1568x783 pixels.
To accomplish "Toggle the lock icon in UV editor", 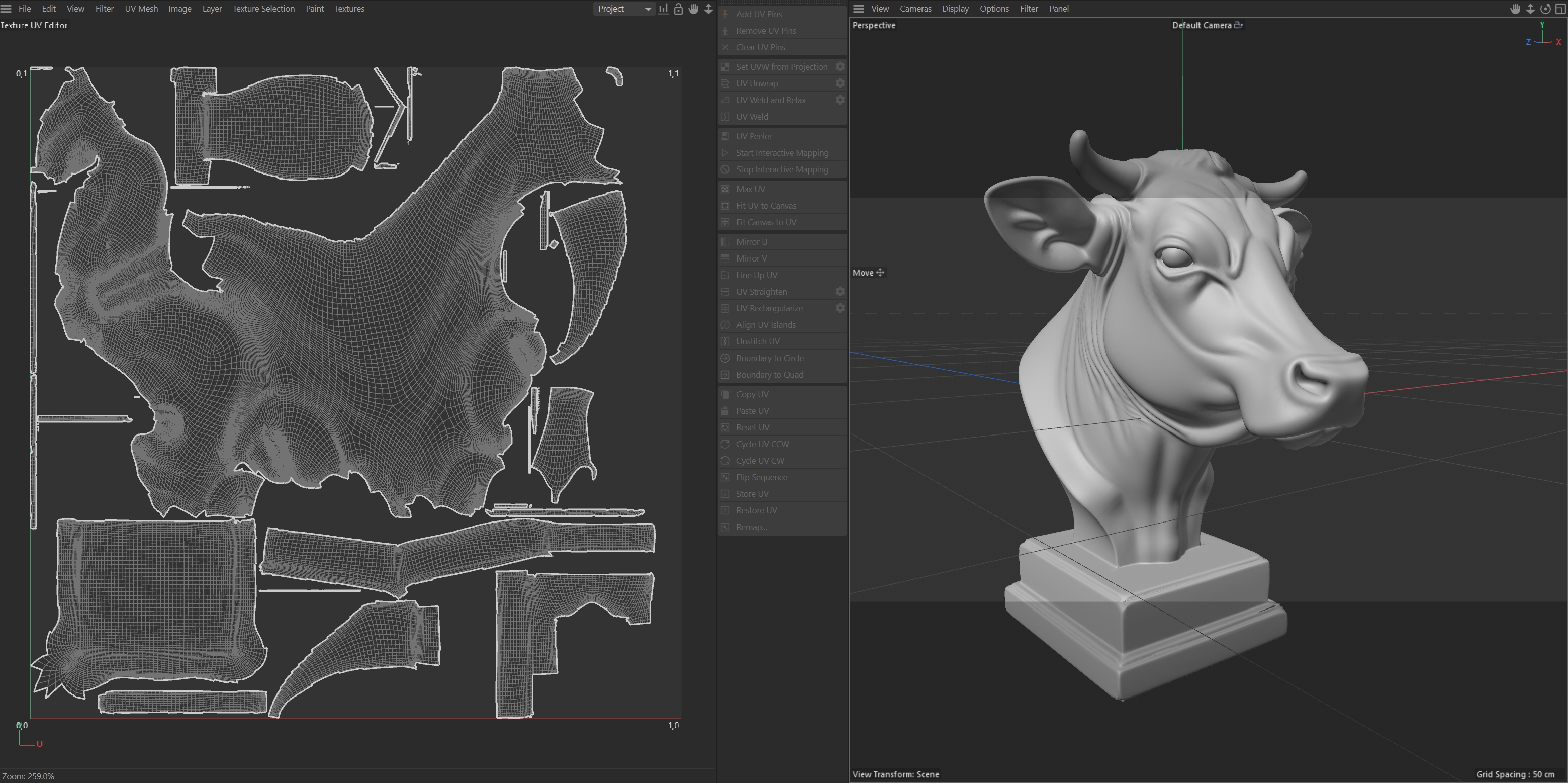I will 678,9.
